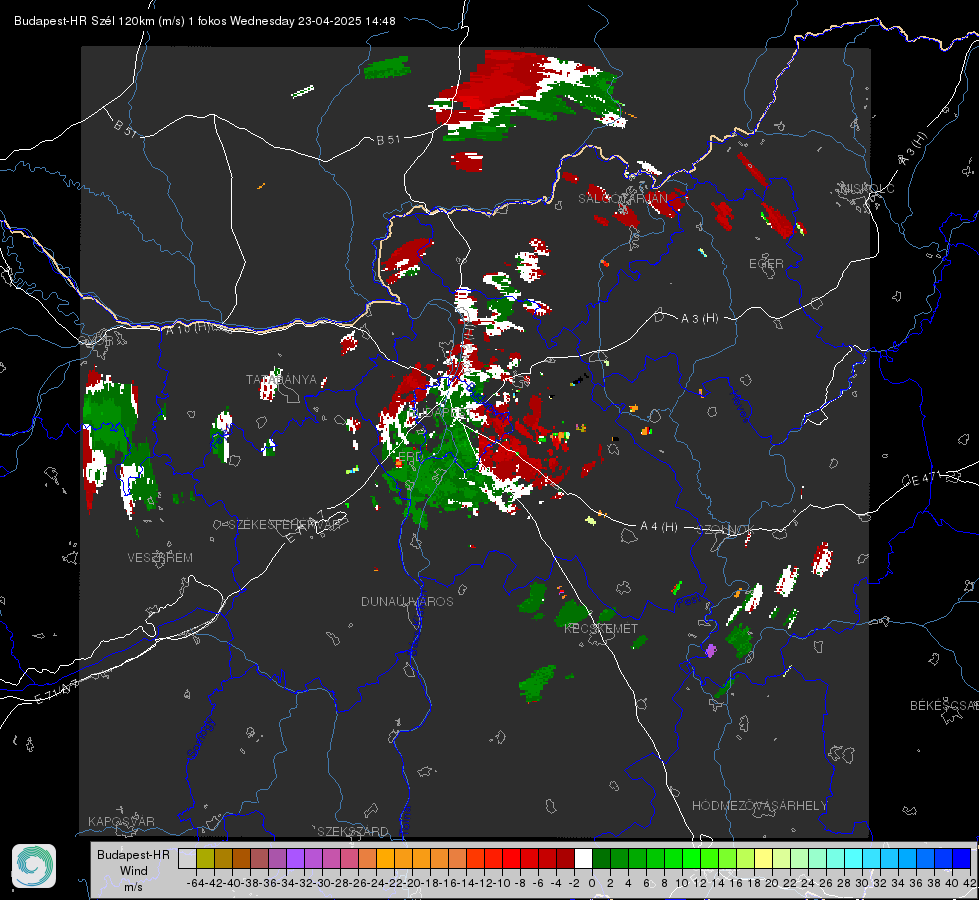Click the DUNAÚJVÁROS city label
Viewport: 979px width, 900px height.
point(407,601)
